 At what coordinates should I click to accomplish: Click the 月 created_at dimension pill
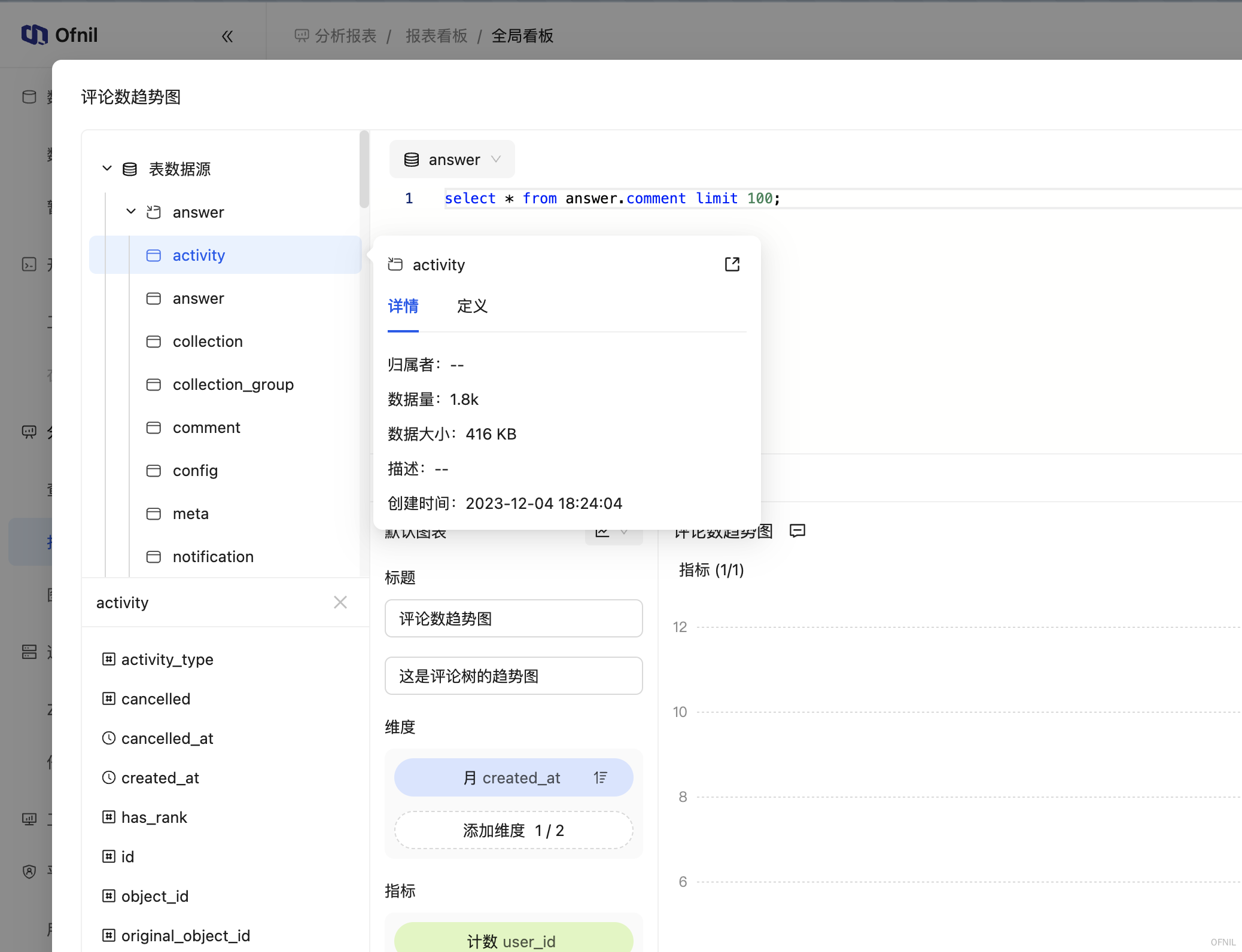click(513, 777)
